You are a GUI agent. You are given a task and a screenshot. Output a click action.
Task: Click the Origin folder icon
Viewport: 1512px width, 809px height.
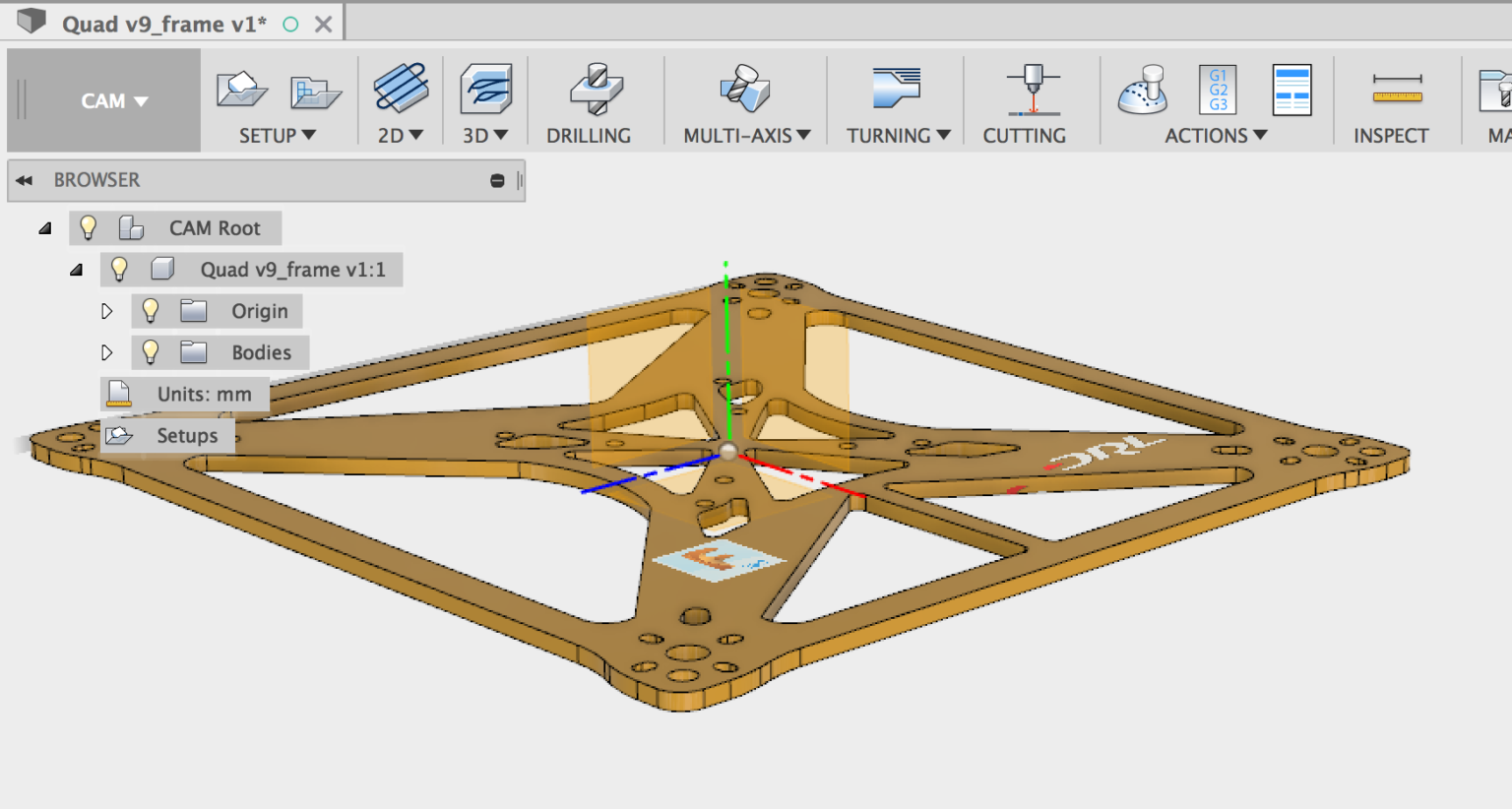[x=194, y=311]
